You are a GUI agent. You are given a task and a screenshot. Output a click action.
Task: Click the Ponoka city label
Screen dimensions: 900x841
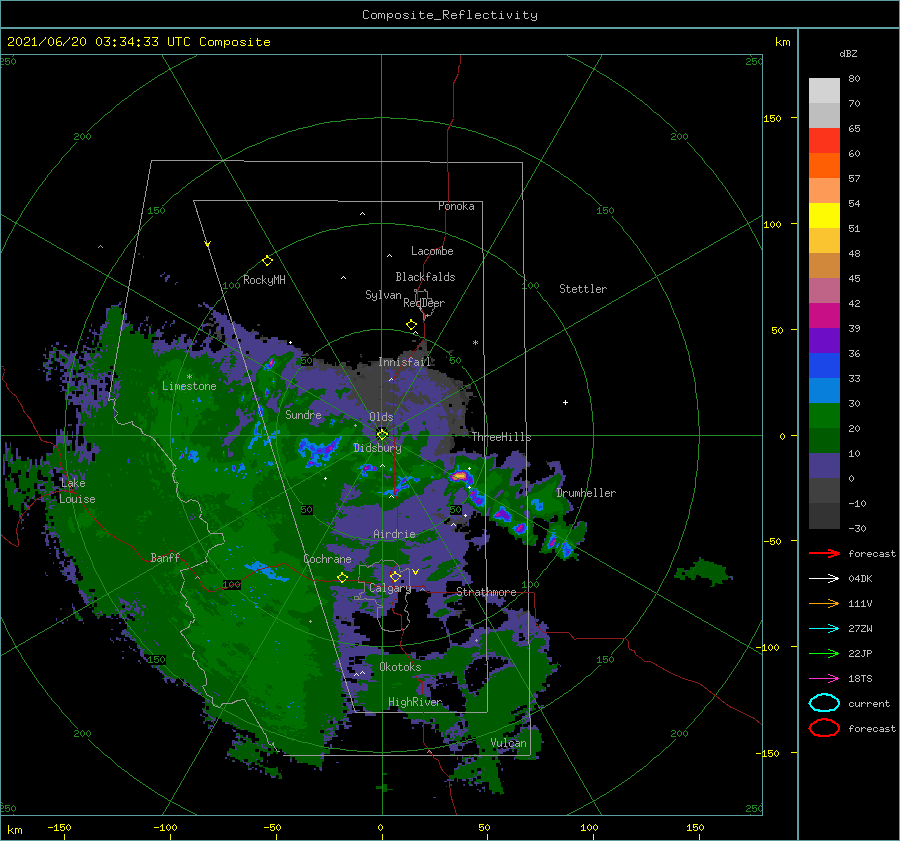click(x=456, y=206)
